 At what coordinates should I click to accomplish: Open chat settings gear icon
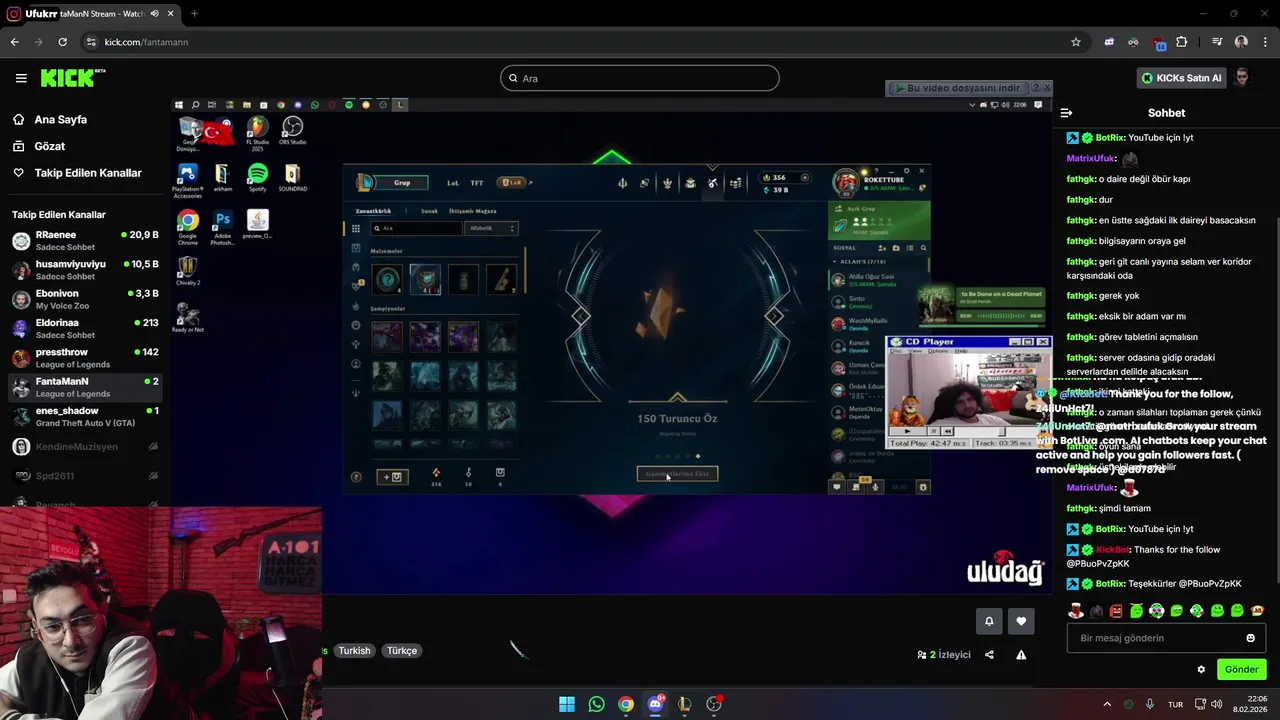(x=1201, y=670)
